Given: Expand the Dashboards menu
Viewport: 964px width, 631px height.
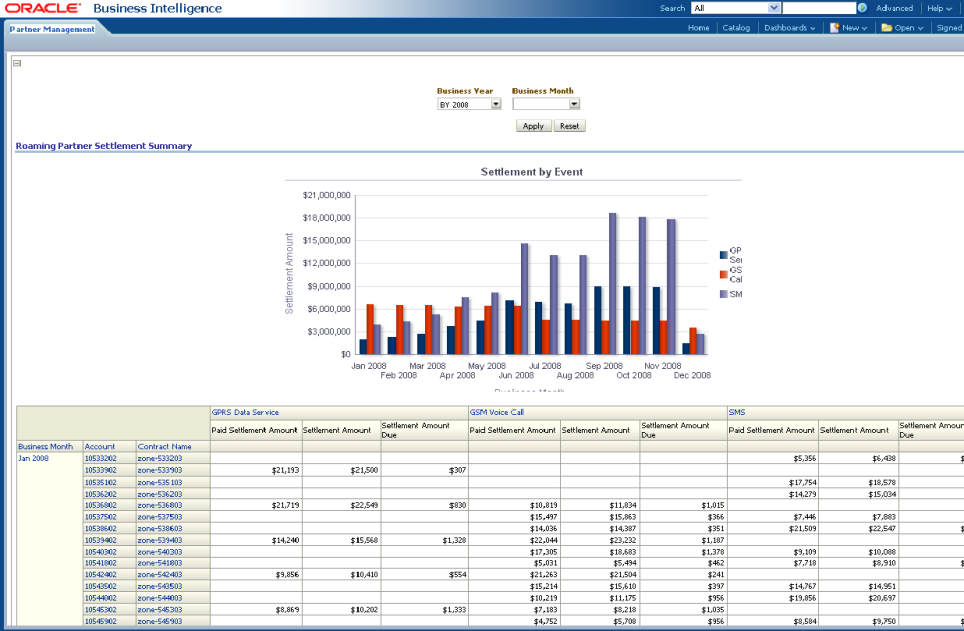Looking at the screenshot, I should 789,28.
